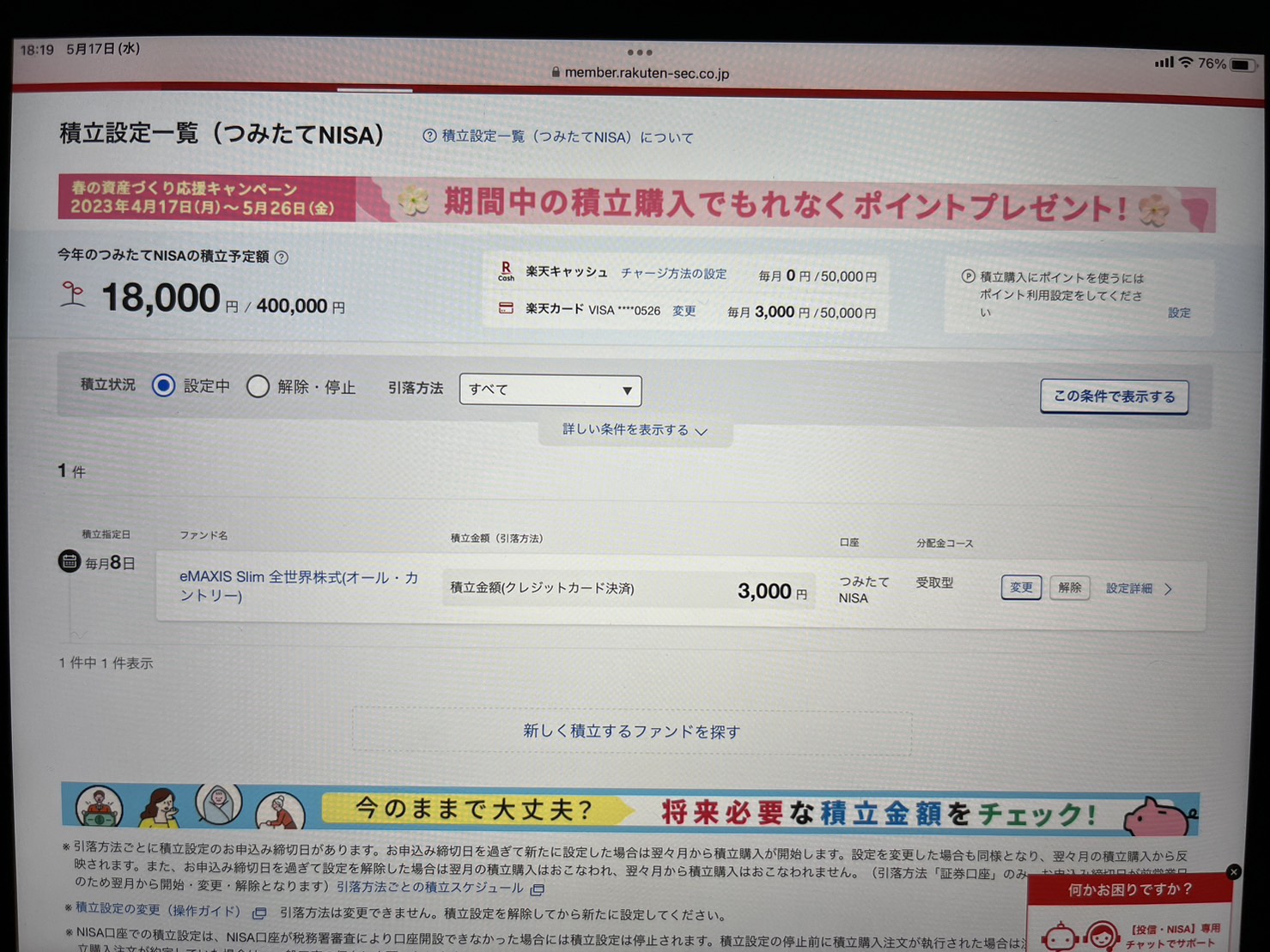
Task: Click the URL member.rakuten-sec.co.jp address bar
Action: [640, 74]
